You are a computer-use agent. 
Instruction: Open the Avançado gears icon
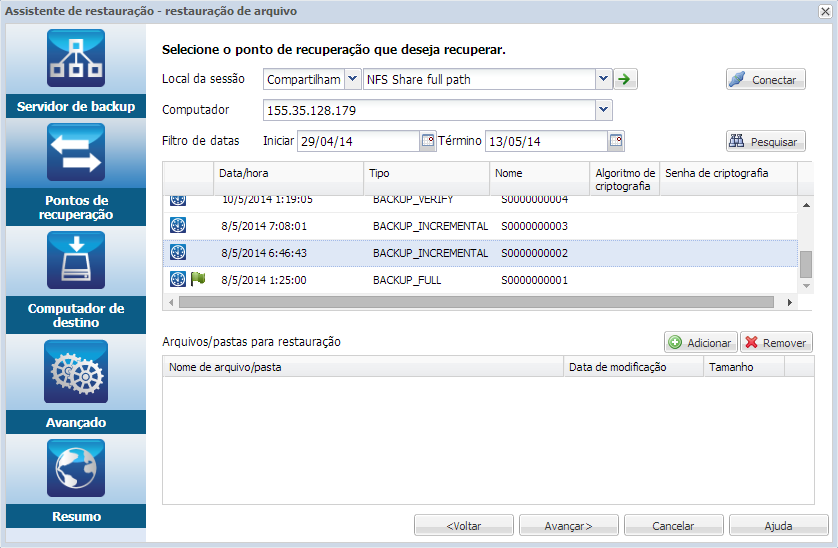(x=76, y=370)
